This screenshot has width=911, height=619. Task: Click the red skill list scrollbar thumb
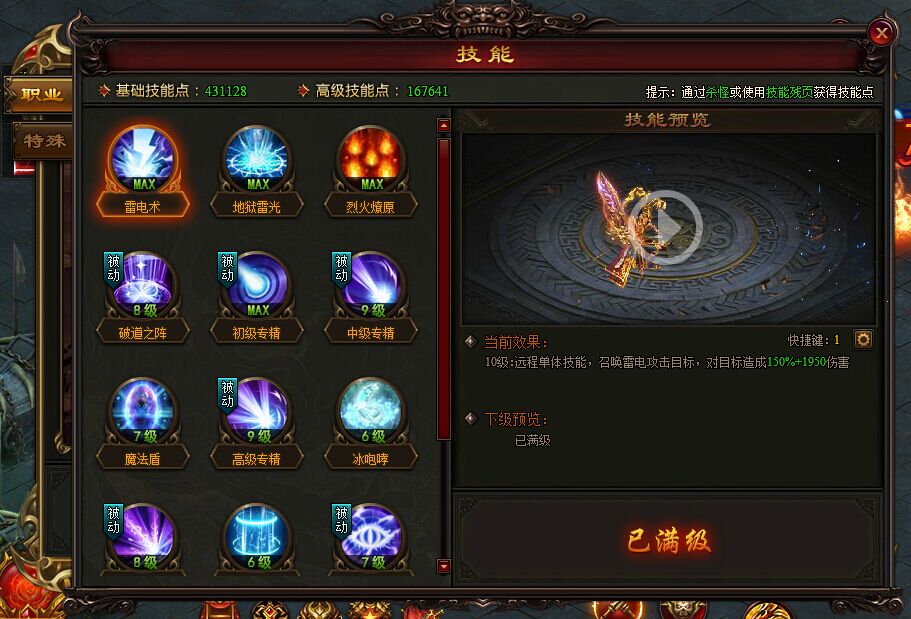point(443,289)
